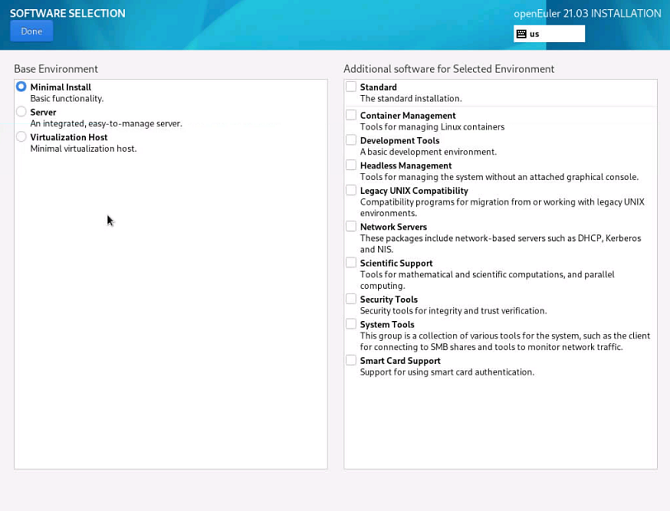
Task: Enable Scientific Support checkbox
Action: [351, 263]
